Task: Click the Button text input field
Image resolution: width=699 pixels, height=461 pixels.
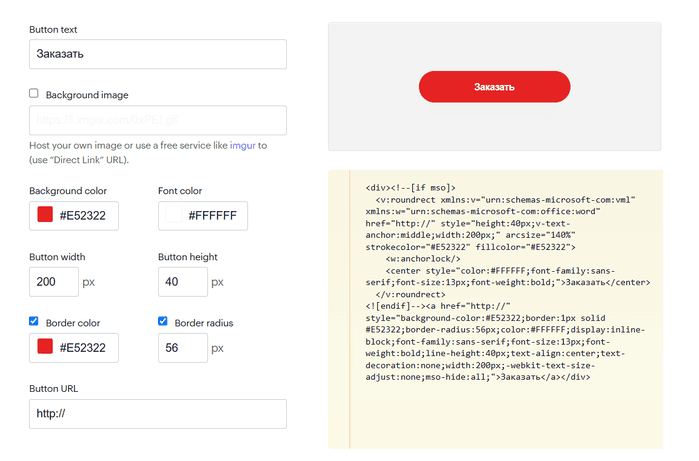Action: (158, 54)
